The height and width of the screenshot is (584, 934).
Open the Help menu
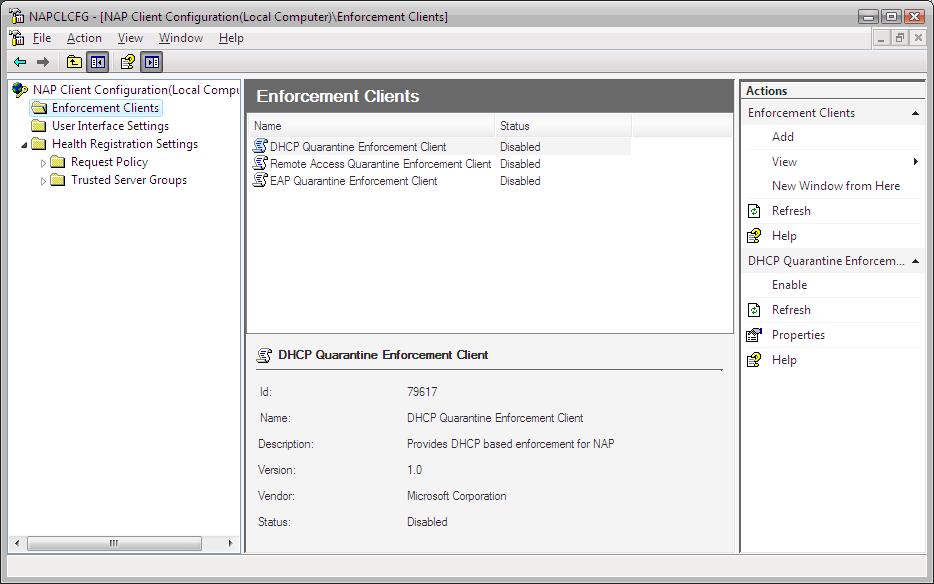coord(231,38)
